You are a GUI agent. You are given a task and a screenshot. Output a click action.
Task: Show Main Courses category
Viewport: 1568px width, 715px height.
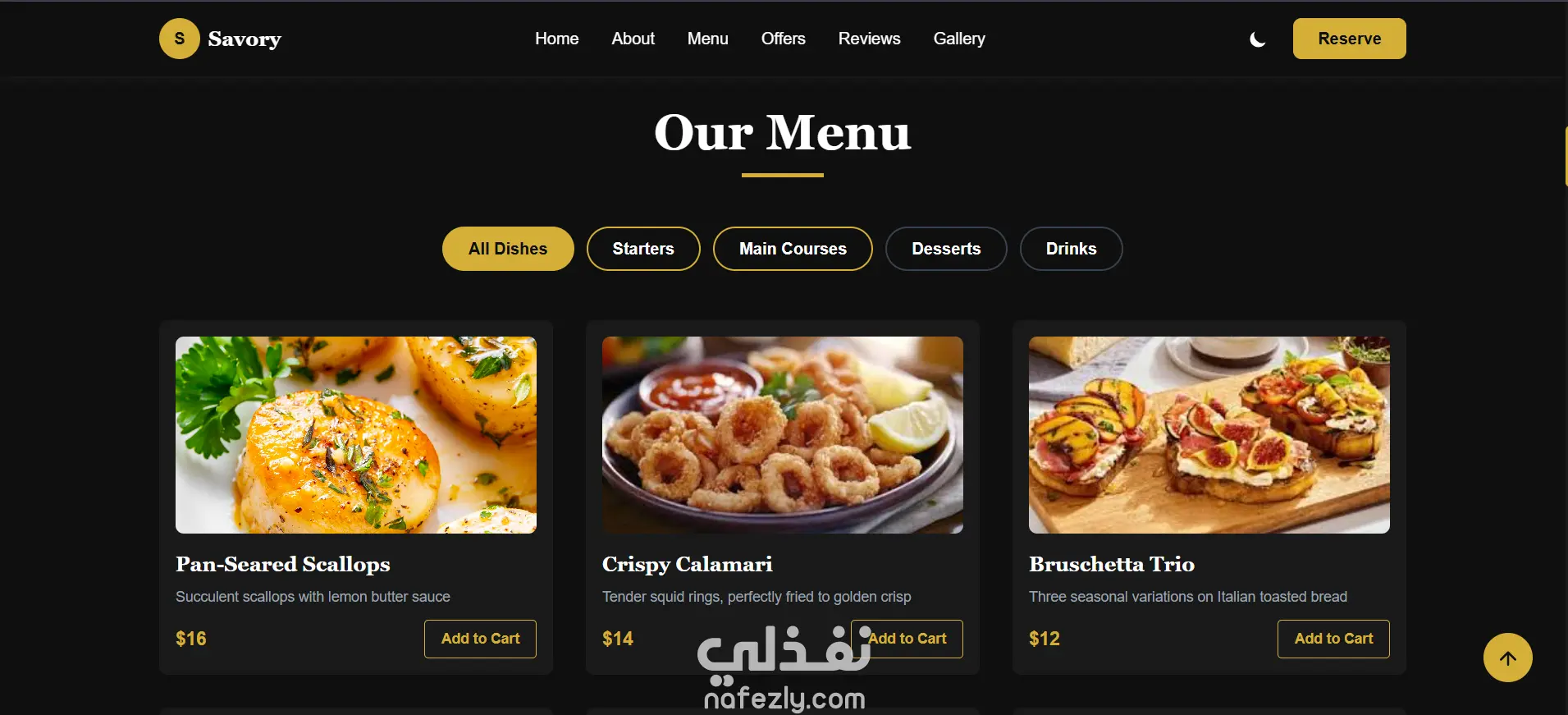coord(793,249)
